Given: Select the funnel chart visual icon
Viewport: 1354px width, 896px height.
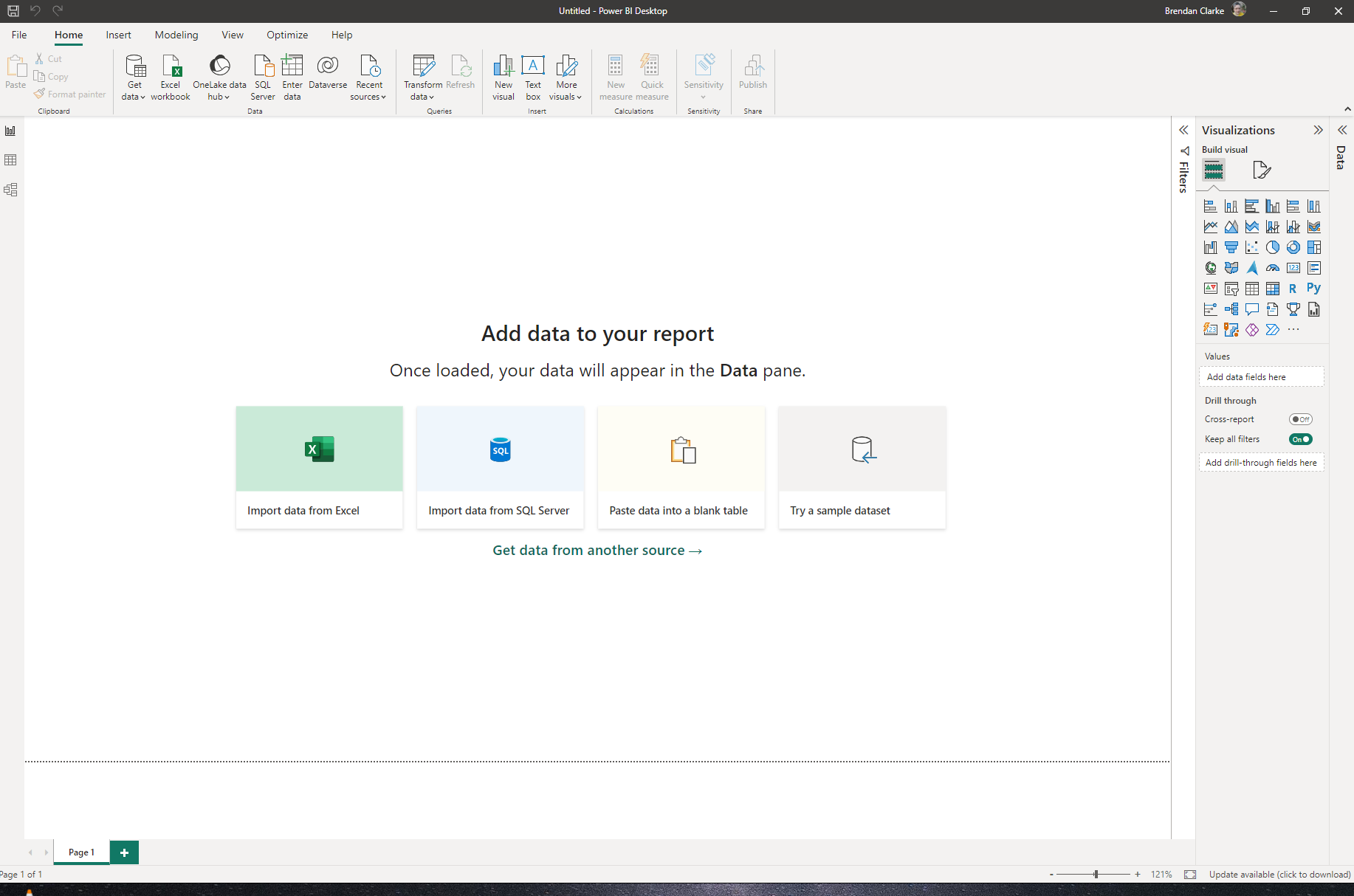Looking at the screenshot, I should [1231, 247].
